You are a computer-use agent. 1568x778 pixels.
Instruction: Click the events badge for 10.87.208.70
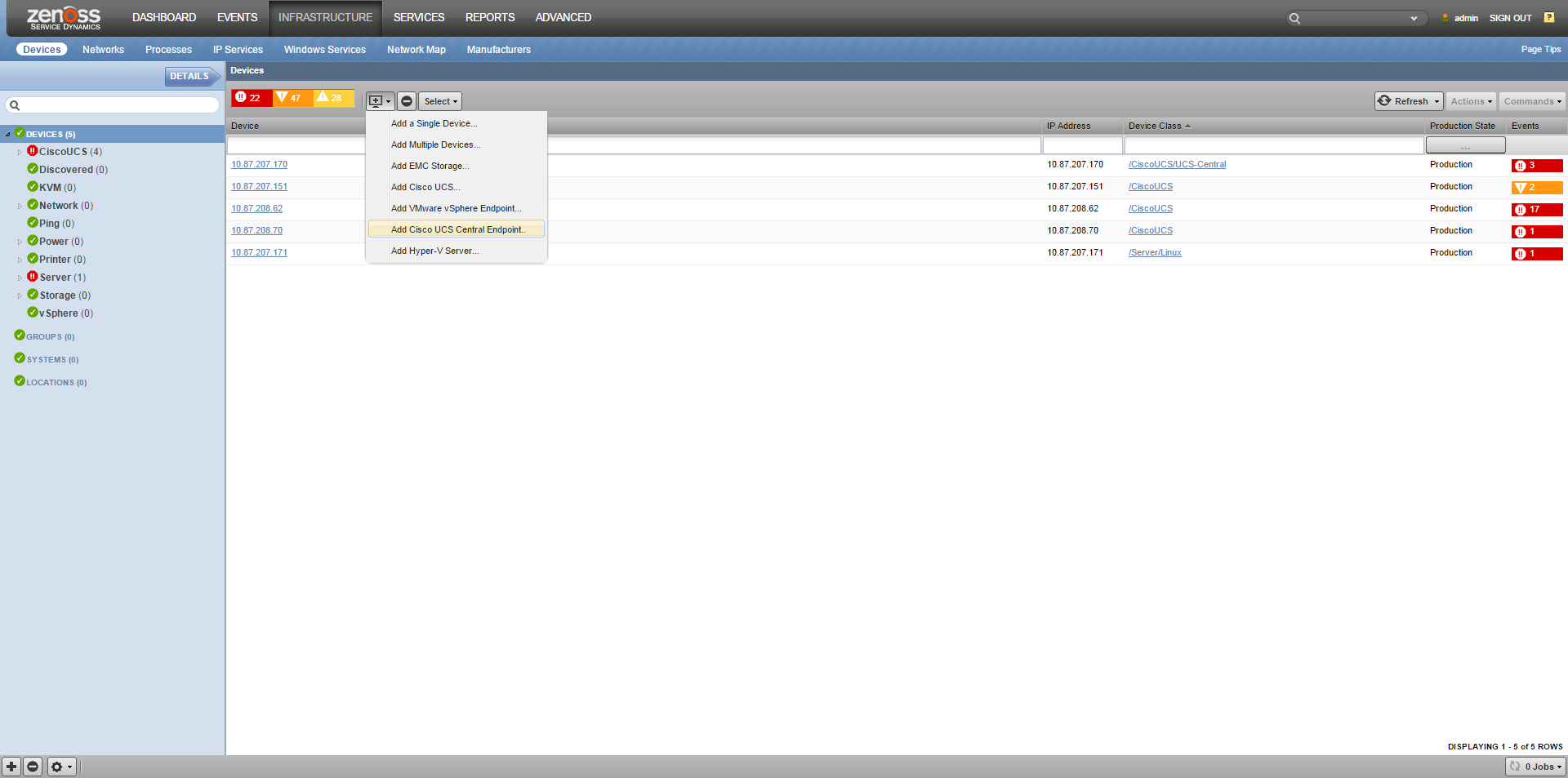point(1537,232)
